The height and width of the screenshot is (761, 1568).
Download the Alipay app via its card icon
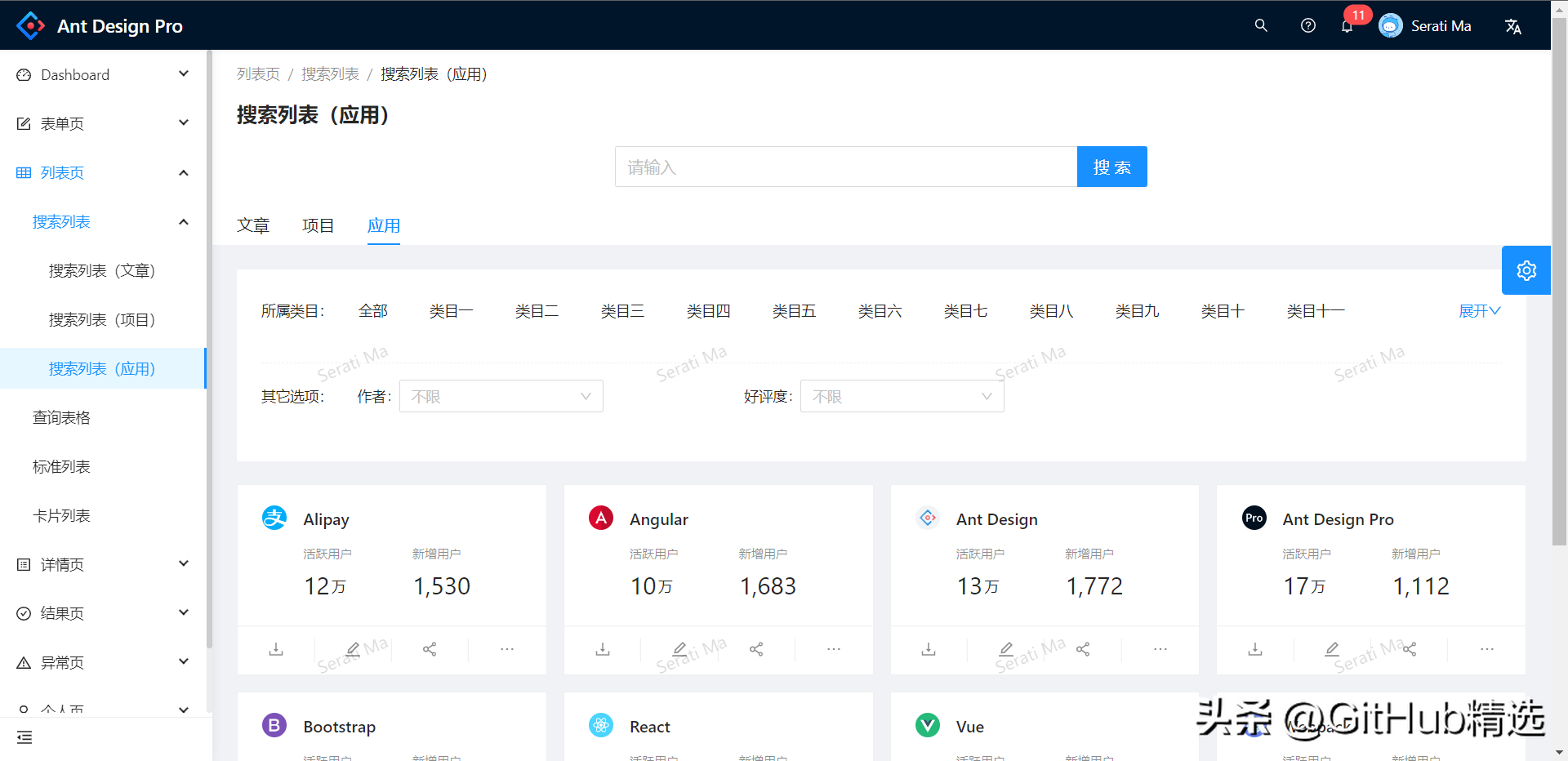tap(275, 649)
